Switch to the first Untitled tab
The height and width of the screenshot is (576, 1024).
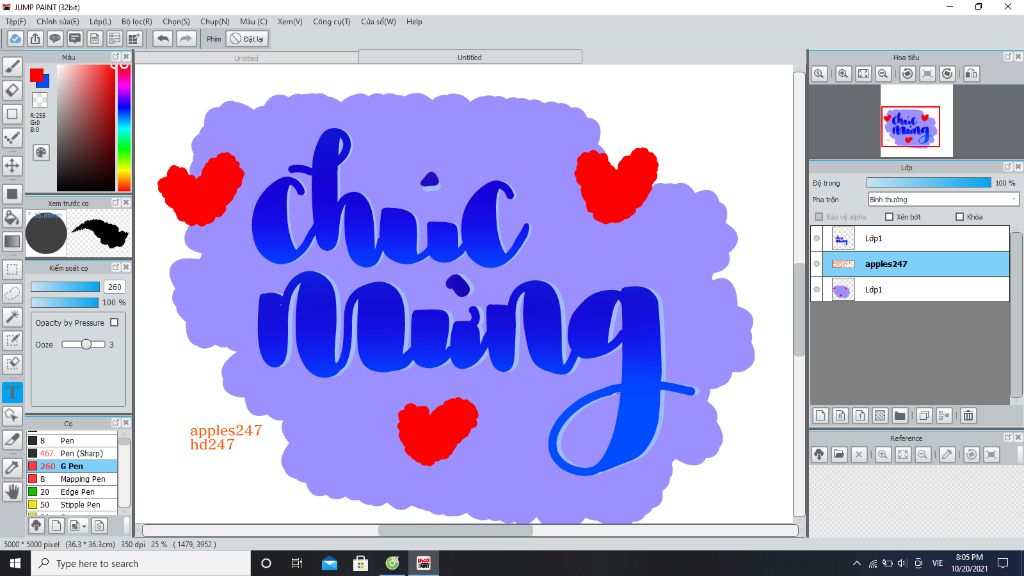click(246, 58)
